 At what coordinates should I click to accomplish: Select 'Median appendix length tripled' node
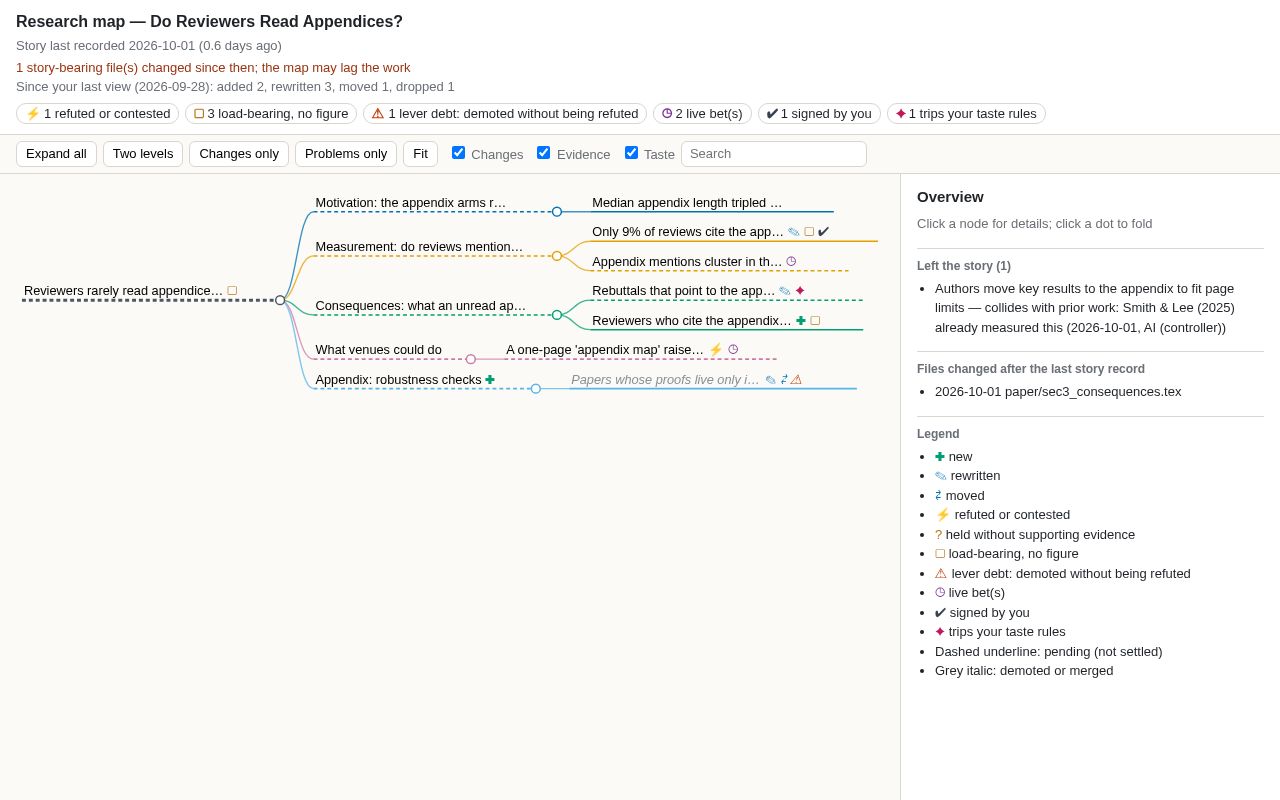click(x=687, y=203)
